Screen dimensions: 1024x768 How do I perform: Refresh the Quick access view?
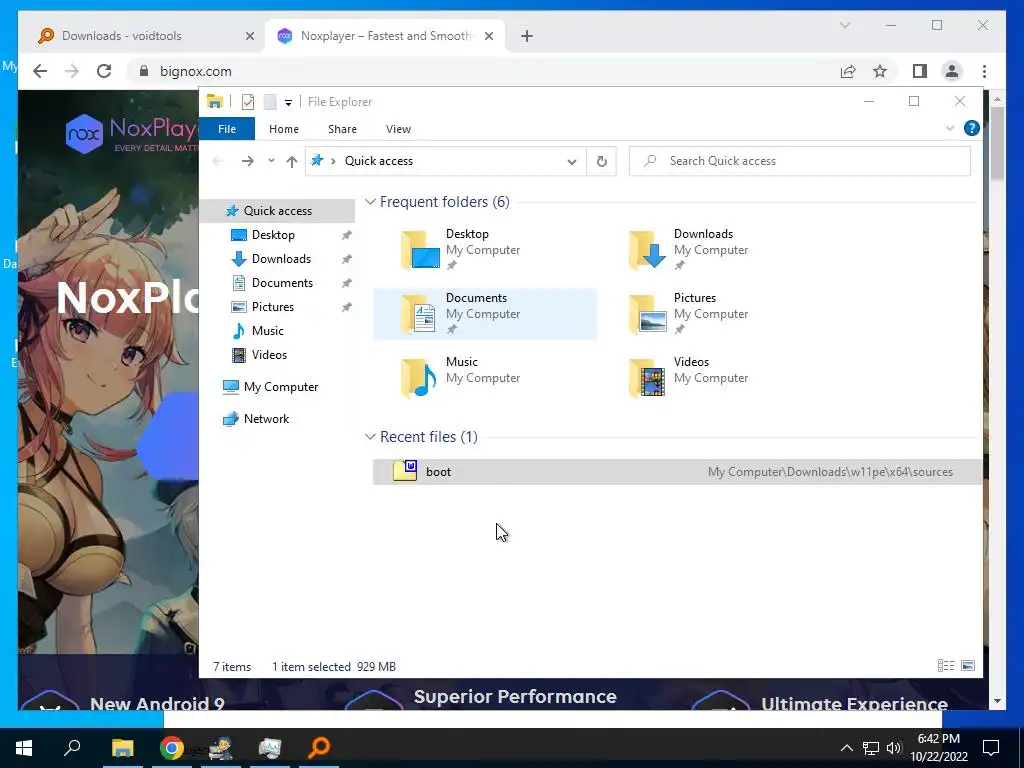click(x=601, y=161)
